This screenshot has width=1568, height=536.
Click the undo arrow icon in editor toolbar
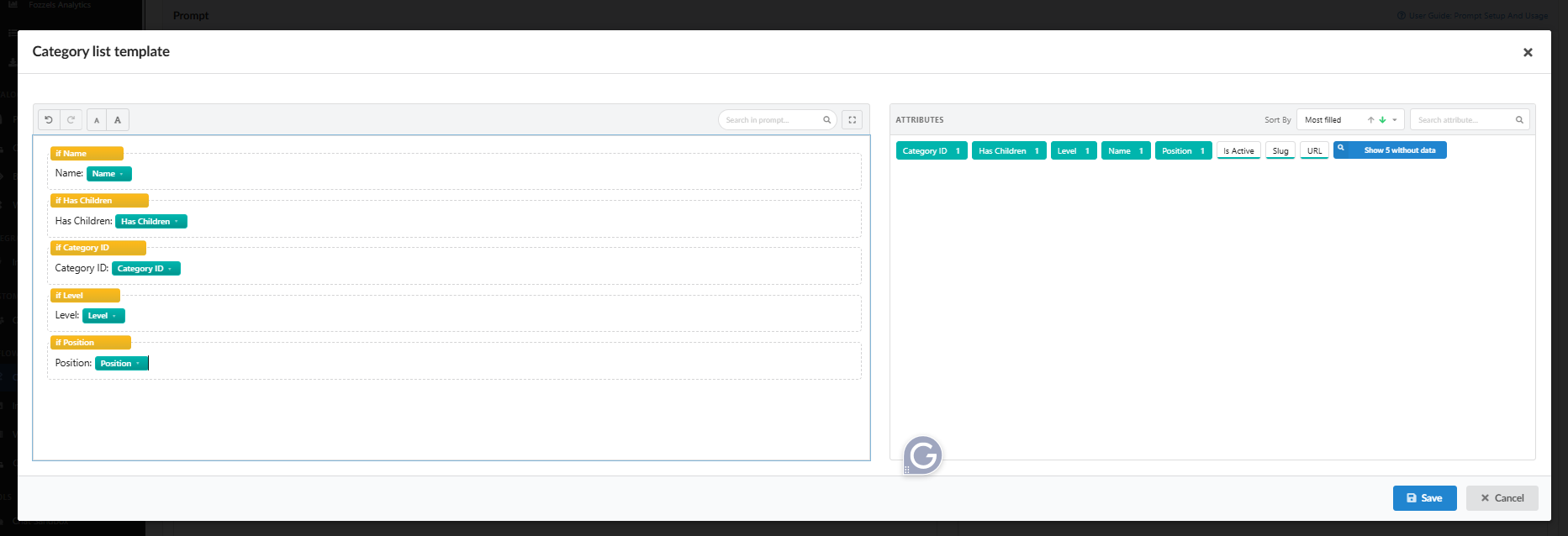point(49,120)
